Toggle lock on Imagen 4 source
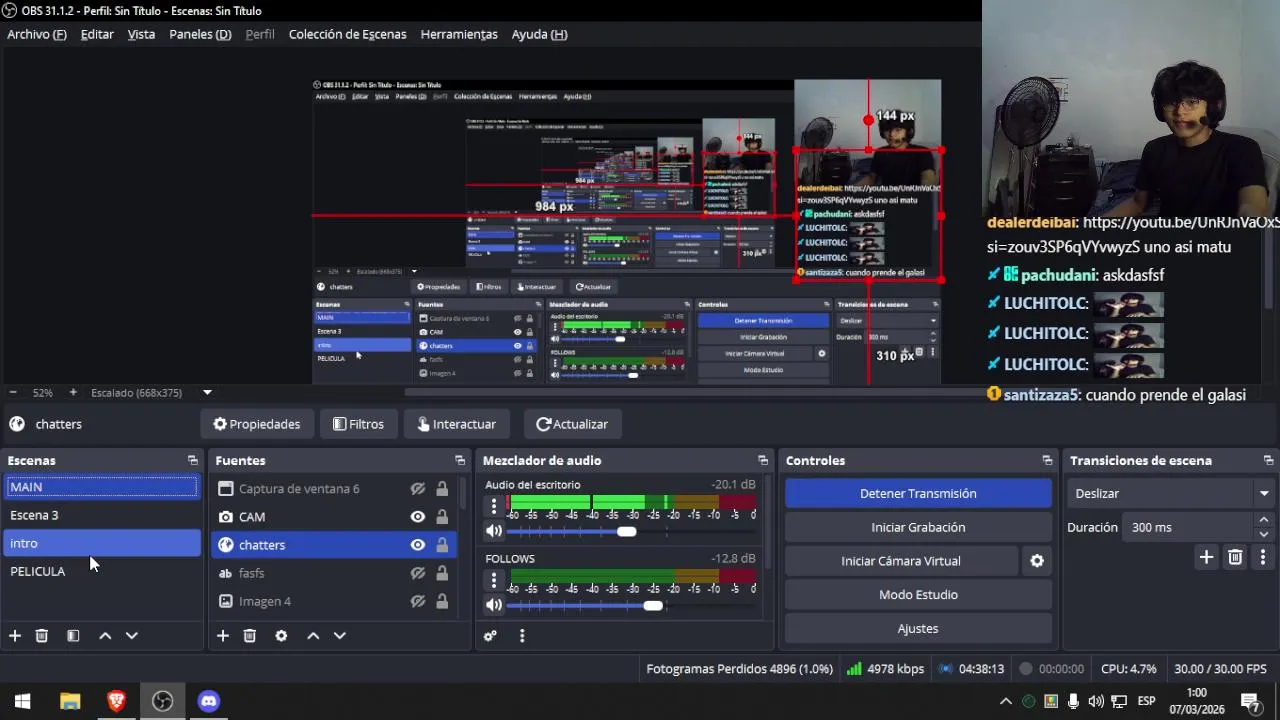This screenshot has width=1280, height=720. pos(442,601)
